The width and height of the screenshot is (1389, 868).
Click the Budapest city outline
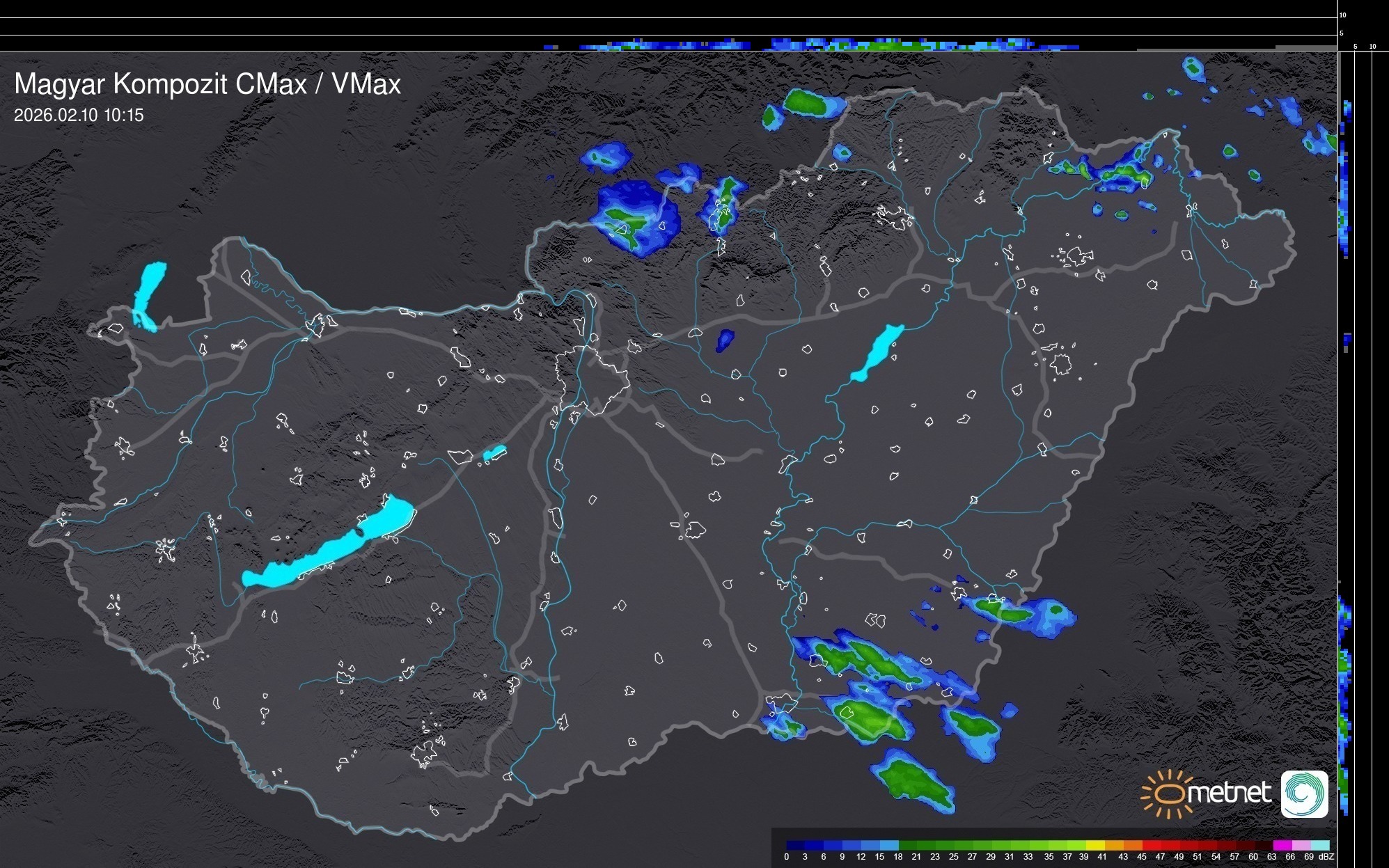point(592,379)
